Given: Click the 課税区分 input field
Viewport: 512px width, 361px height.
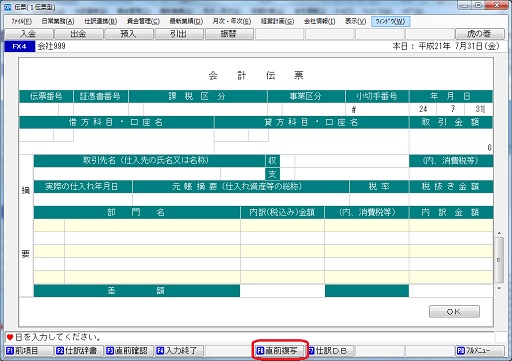Looking at the screenshot, I should click(205, 109).
